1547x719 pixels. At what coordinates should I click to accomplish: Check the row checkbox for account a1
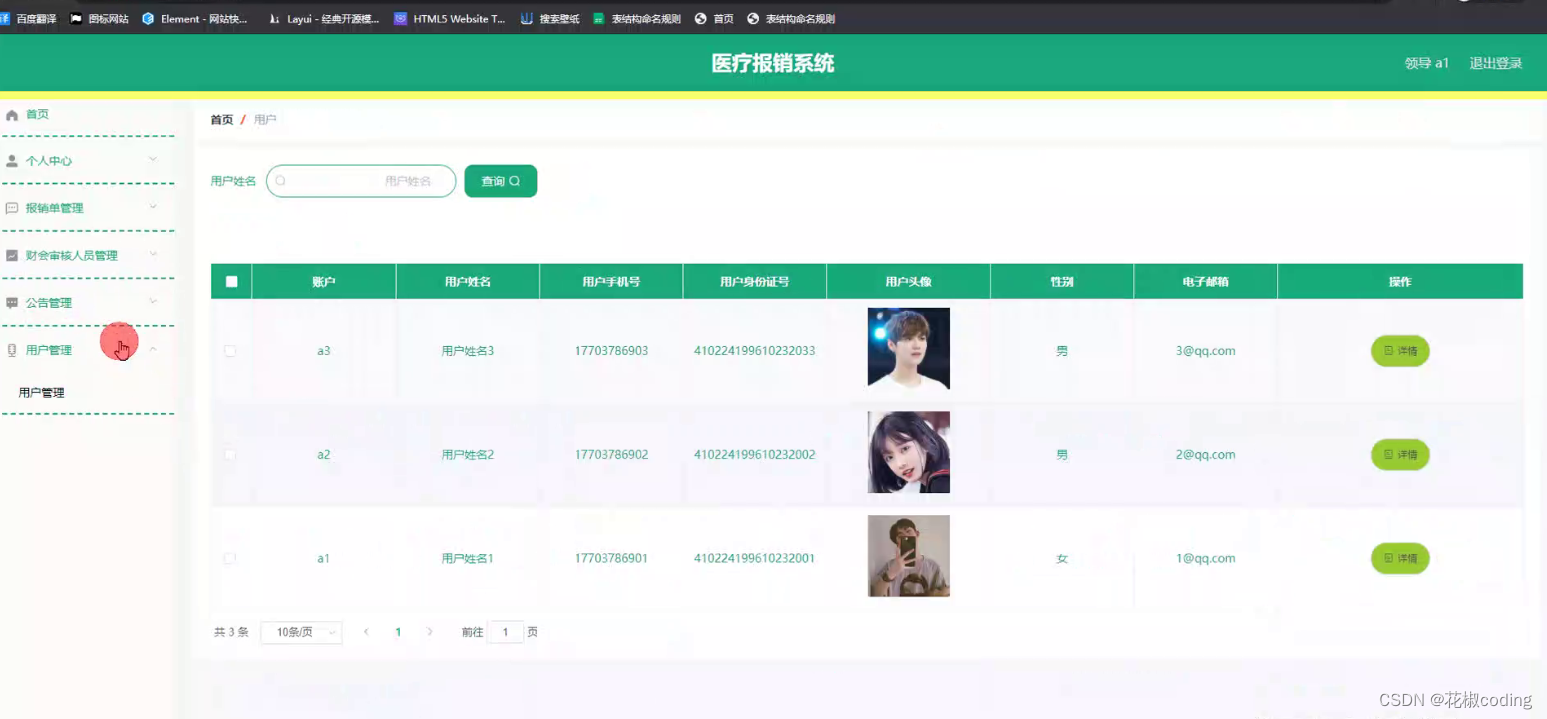tap(230, 558)
